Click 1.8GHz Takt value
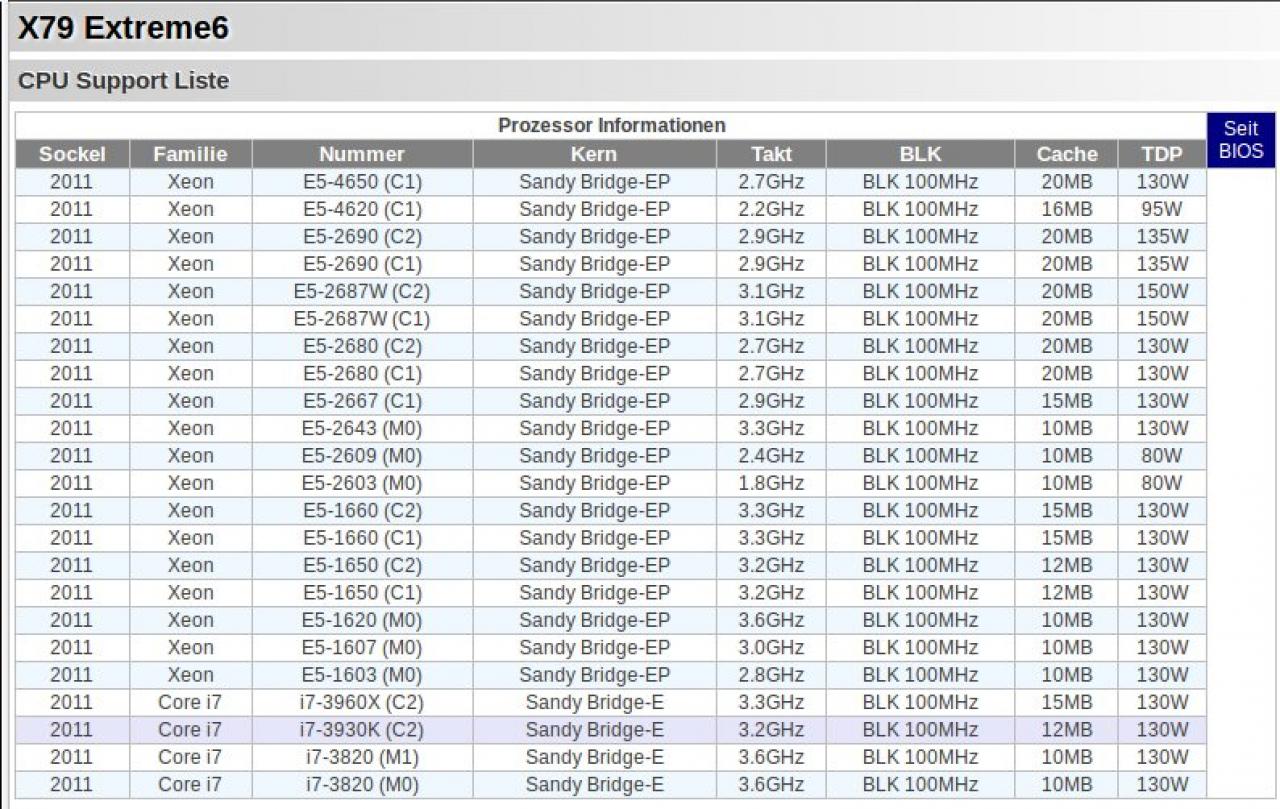The height and width of the screenshot is (809, 1280). pos(771,483)
